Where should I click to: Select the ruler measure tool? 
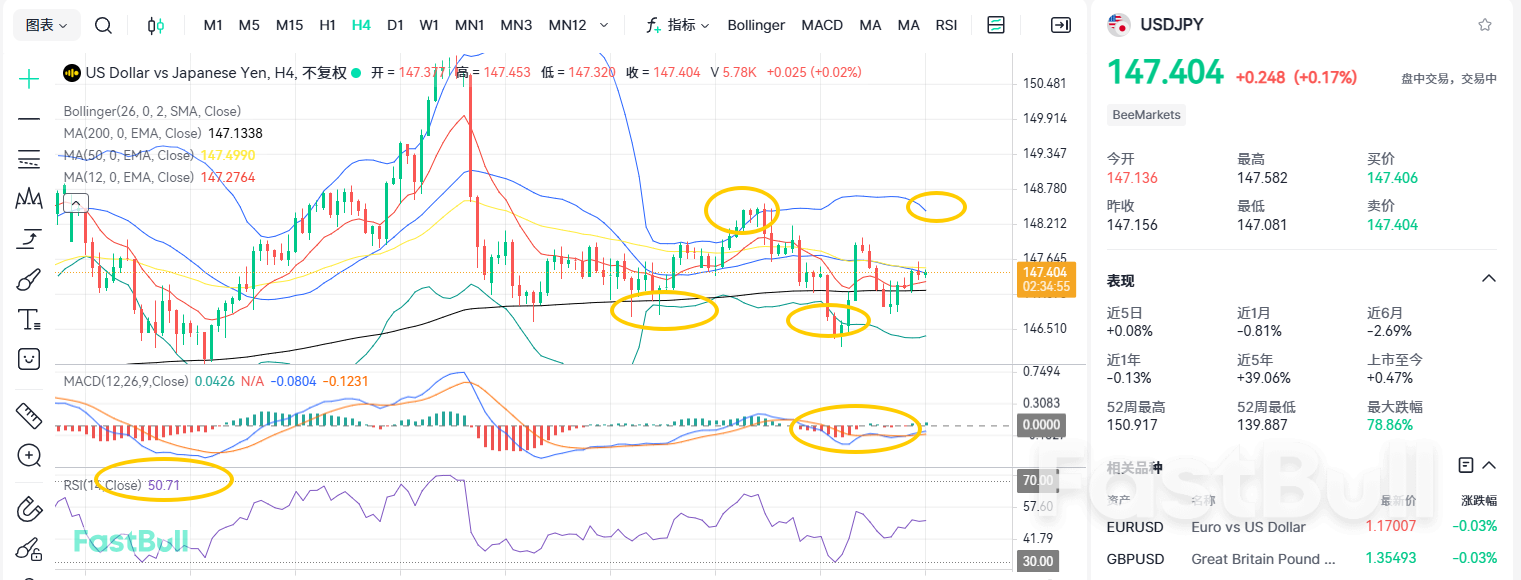29,415
